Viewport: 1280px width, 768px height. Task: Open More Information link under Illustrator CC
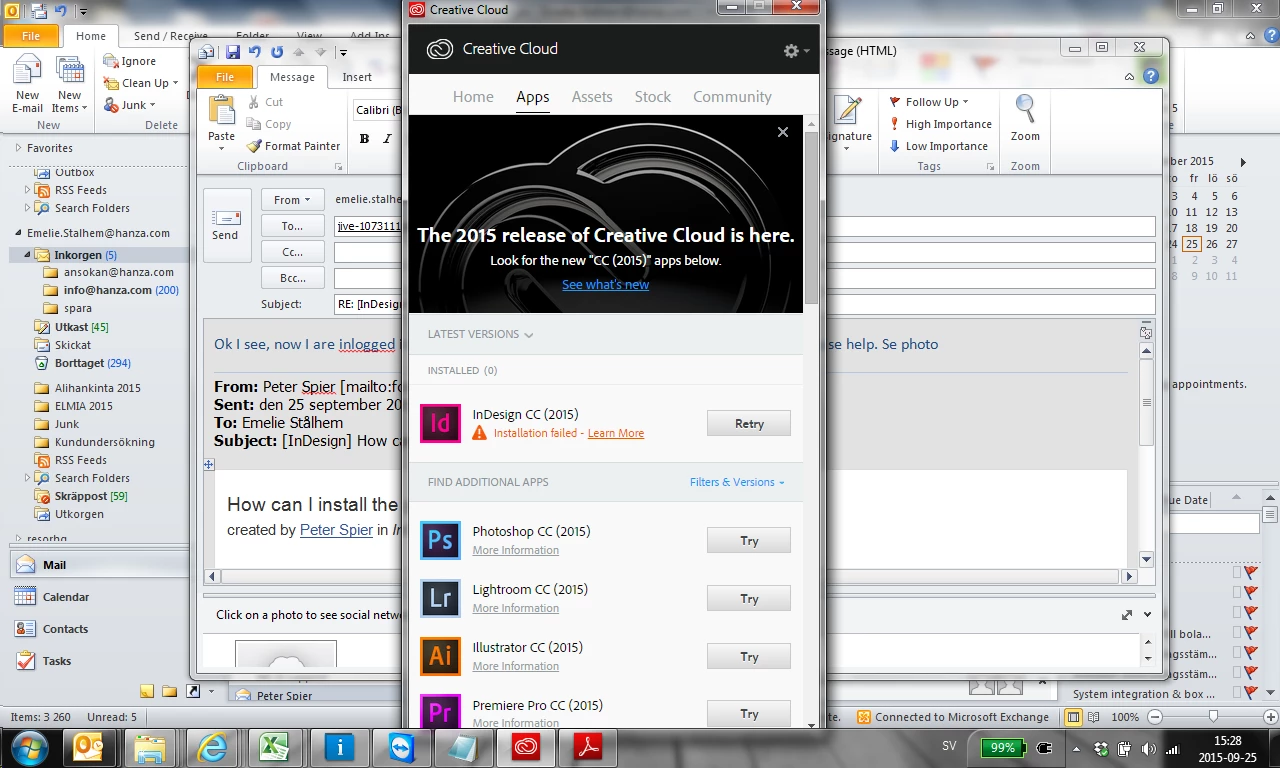click(x=516, y=666)
